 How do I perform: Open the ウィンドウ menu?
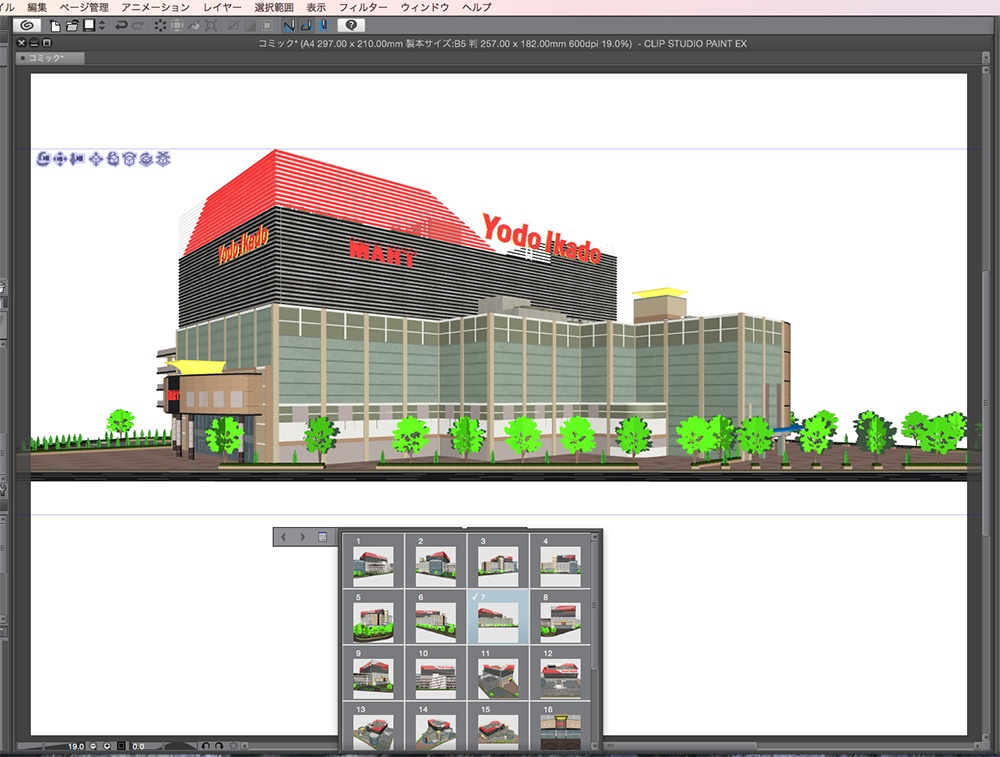coord(424,7)
